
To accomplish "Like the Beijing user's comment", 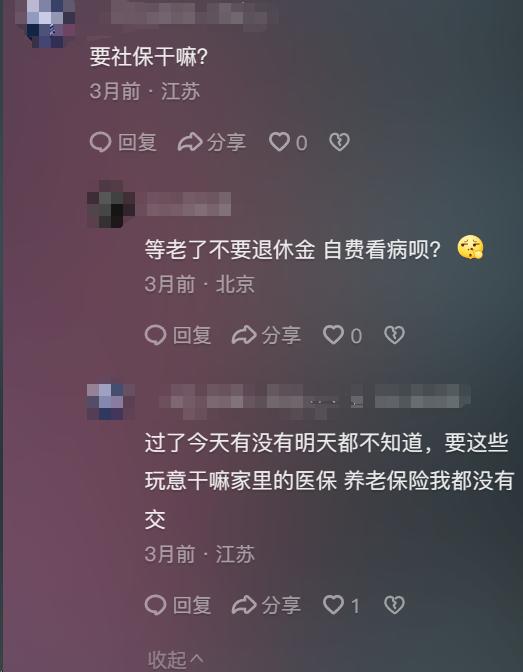I will pyautogui.click(x=343, y=335).
